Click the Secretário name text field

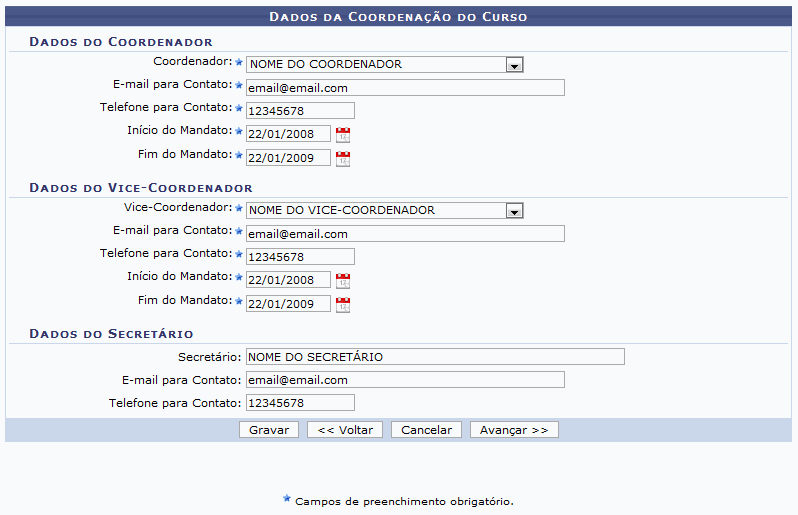click(435, 357)
